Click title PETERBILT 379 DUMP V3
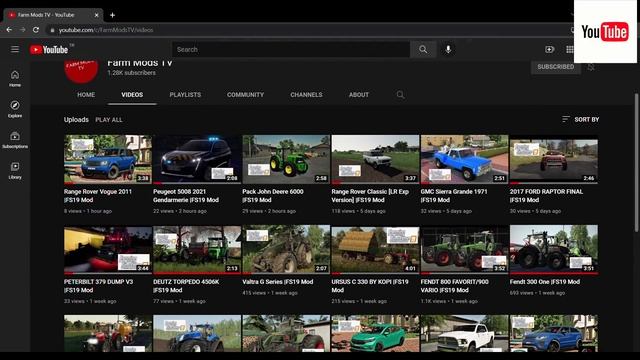 tap(98, 286)
